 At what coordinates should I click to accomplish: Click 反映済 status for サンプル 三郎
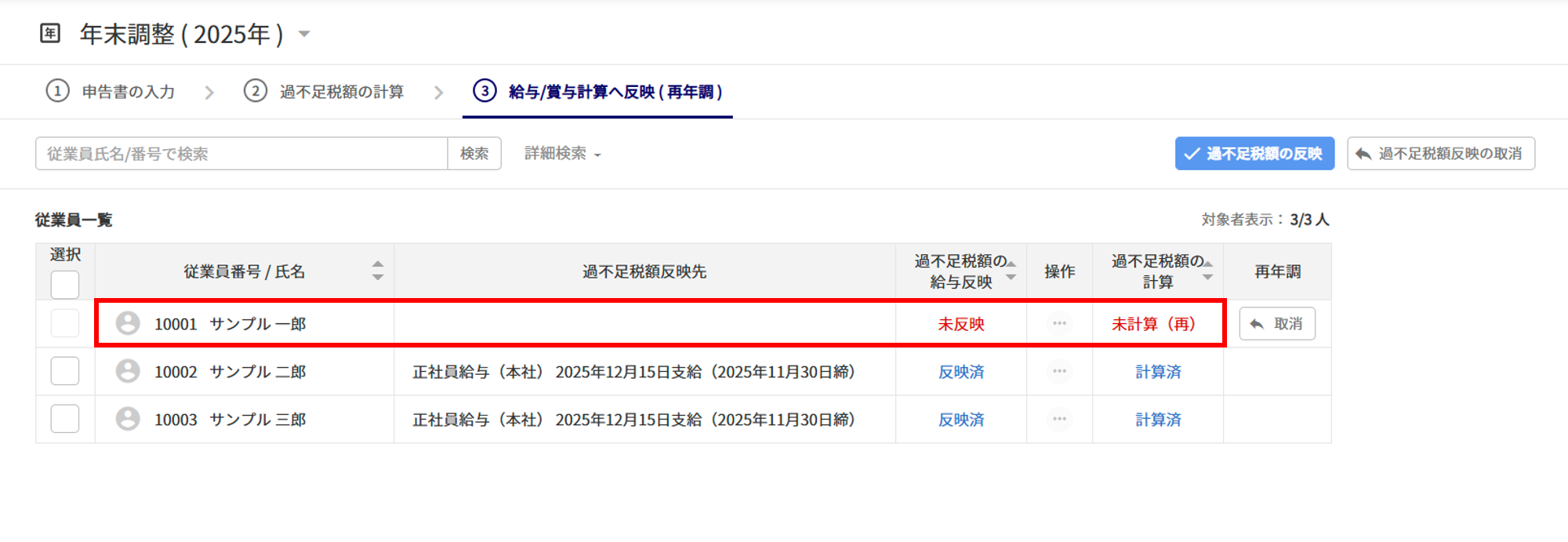[x=961, y=420]
